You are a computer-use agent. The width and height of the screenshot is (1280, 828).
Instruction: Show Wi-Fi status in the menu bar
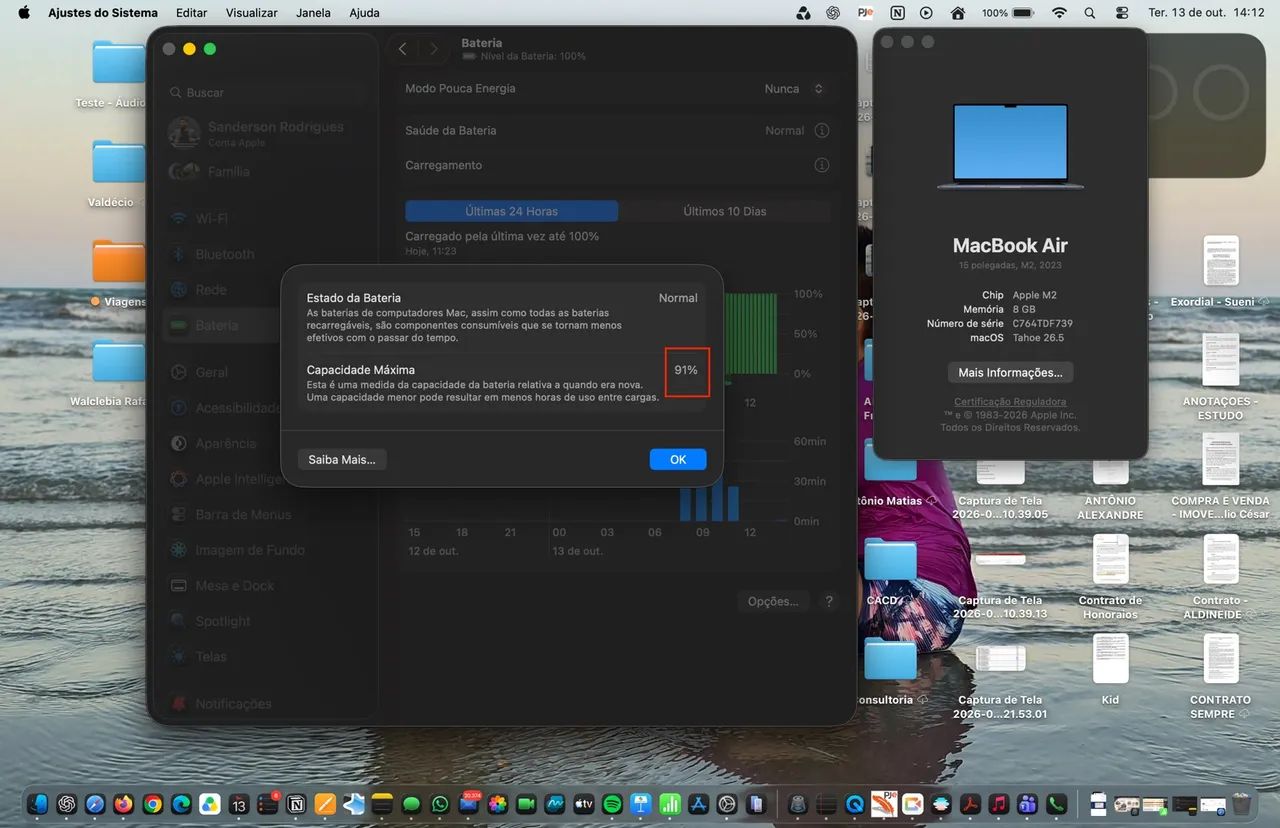coord(1059,13)
